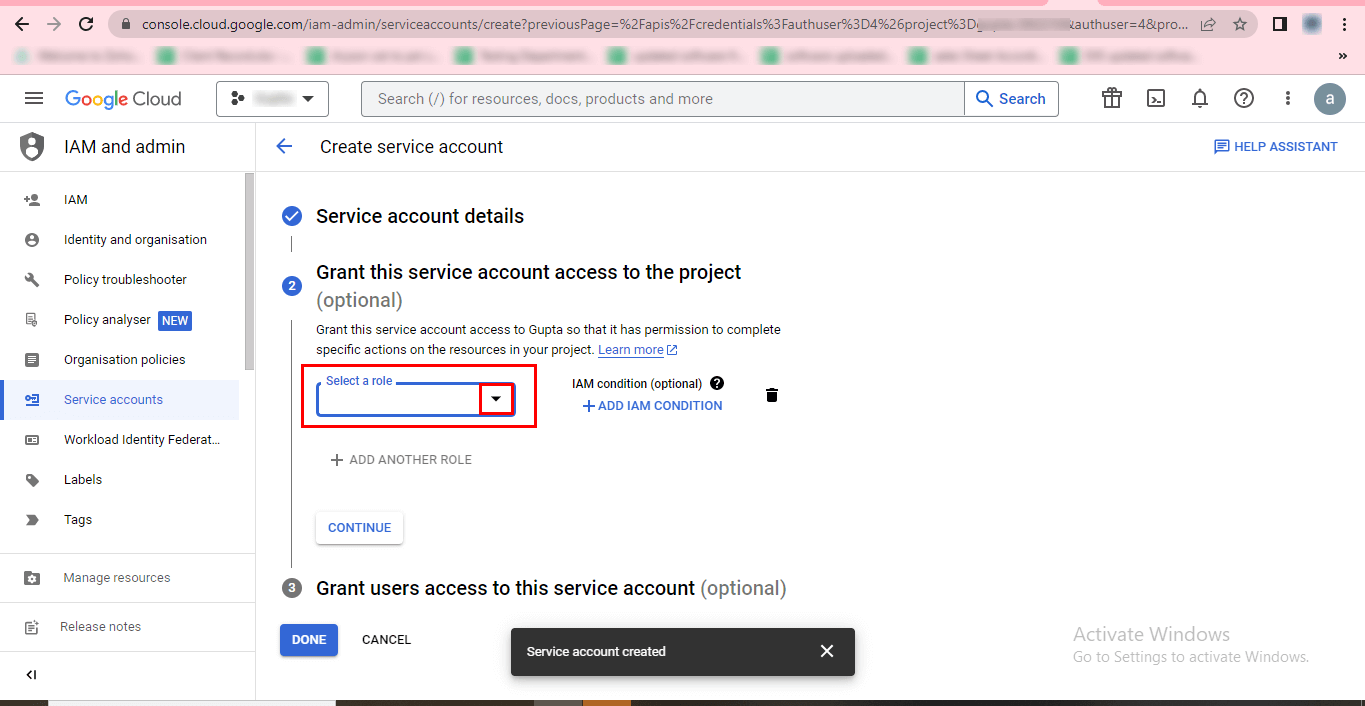Click the sidebar vertical scrollbar
Viewport: 1365px width, 706px height.
point(249,272)
